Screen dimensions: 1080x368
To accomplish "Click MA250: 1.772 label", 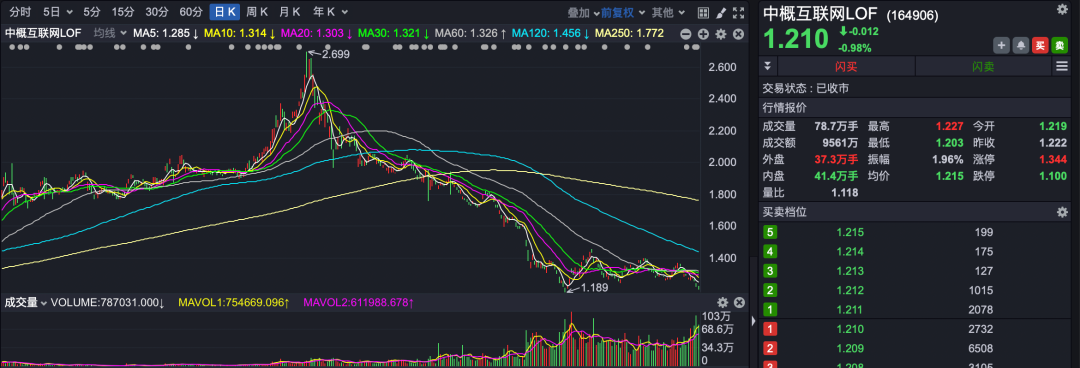I will [630, 33].
